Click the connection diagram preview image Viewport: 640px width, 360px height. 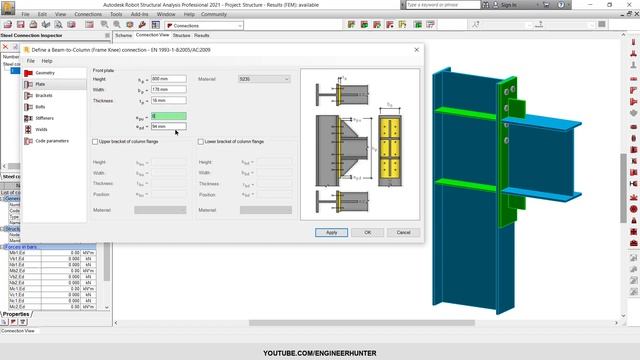pos(360,144)
